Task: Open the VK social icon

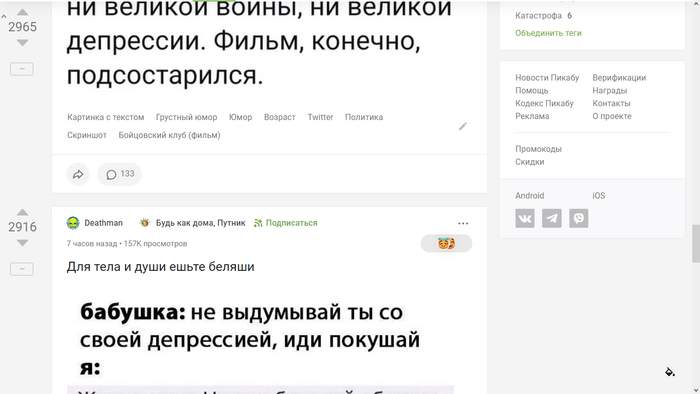Action: [525, 219]
